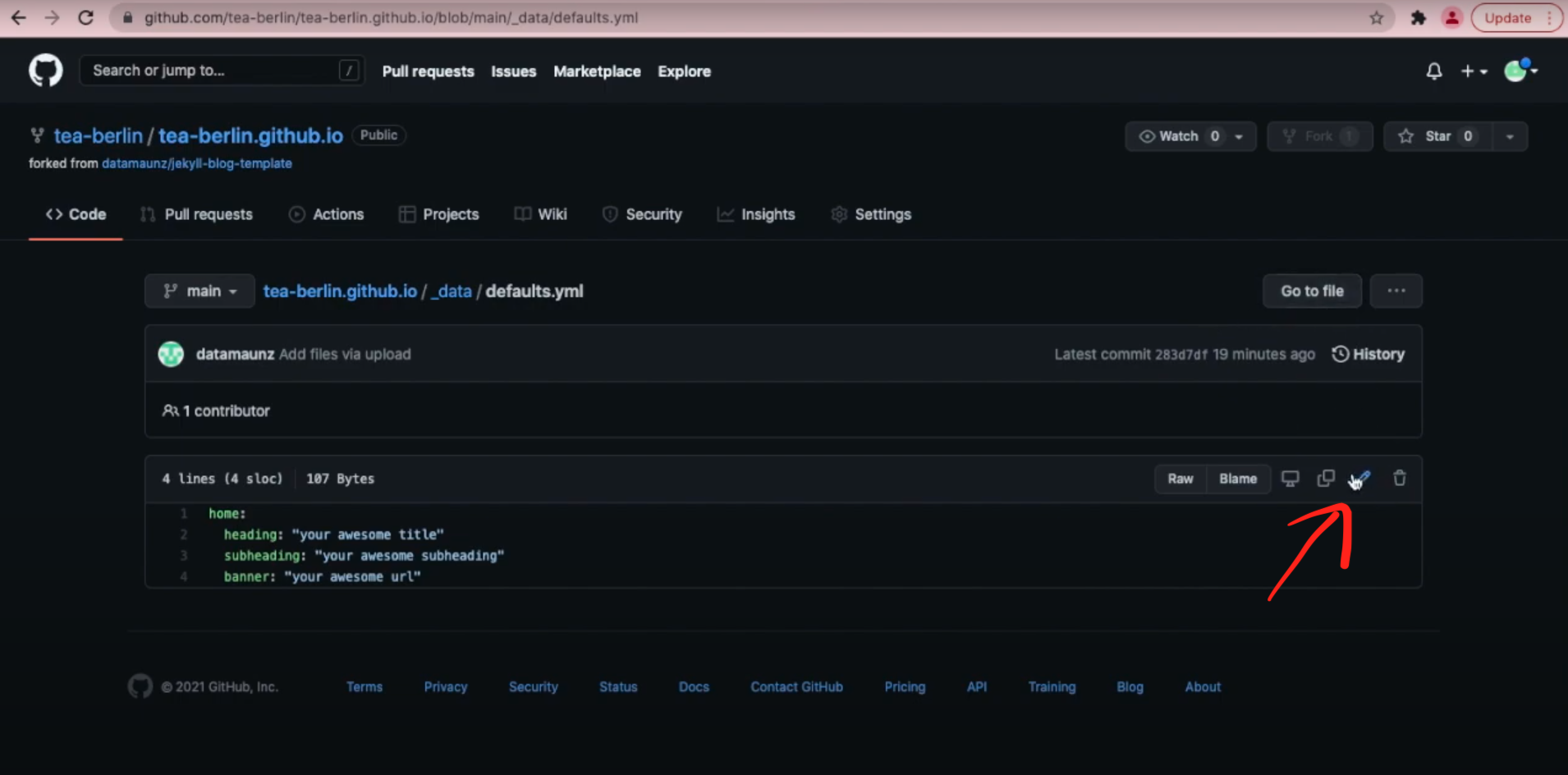Open the footer About link

1203,686
